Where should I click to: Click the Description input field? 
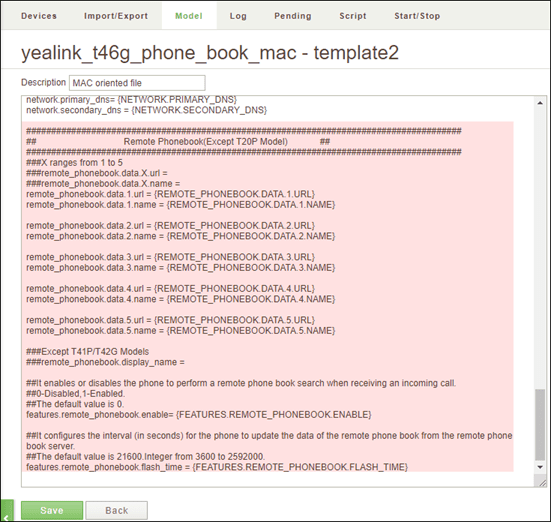click(137, 83)
